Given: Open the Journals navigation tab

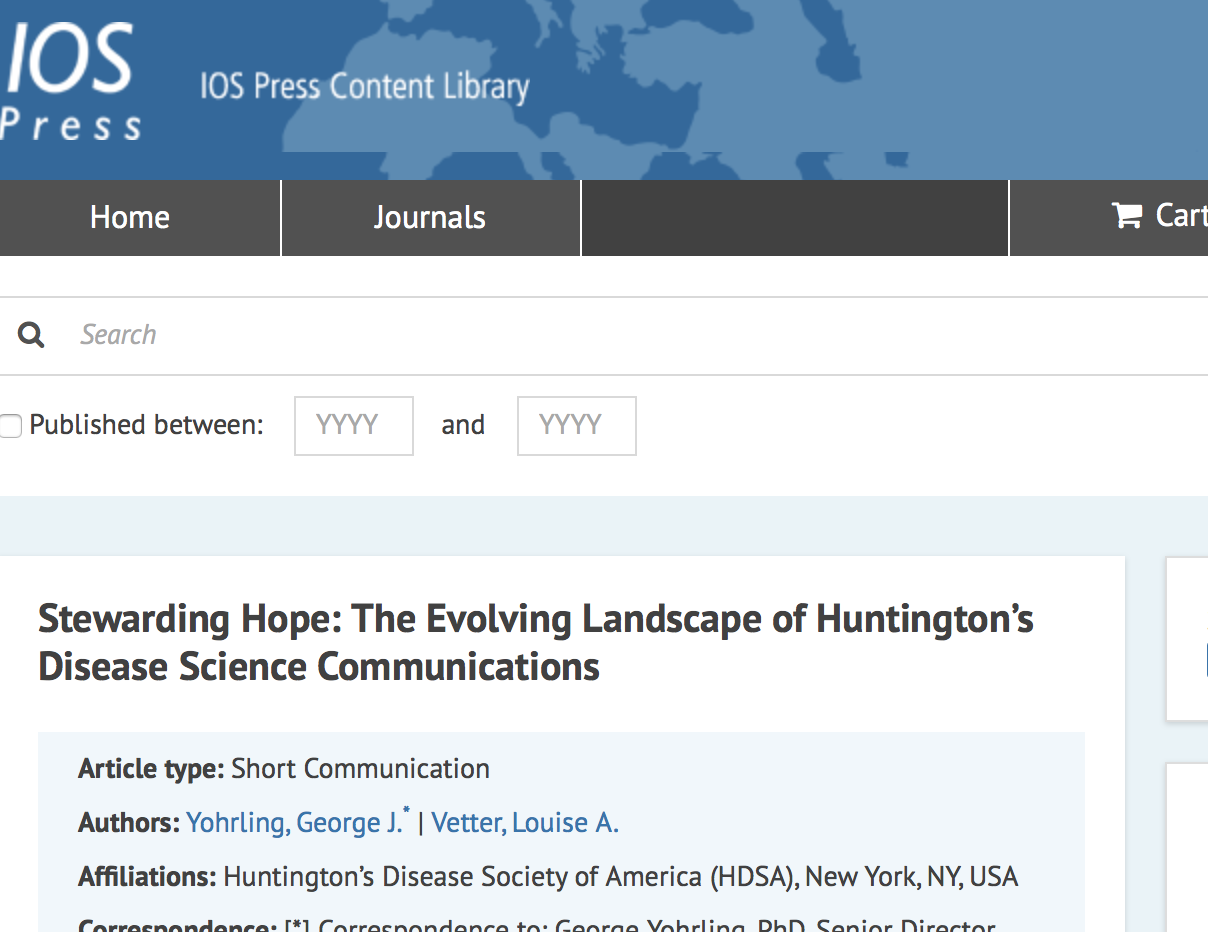Looking at the screenshot, I should [x=429, y=216].
